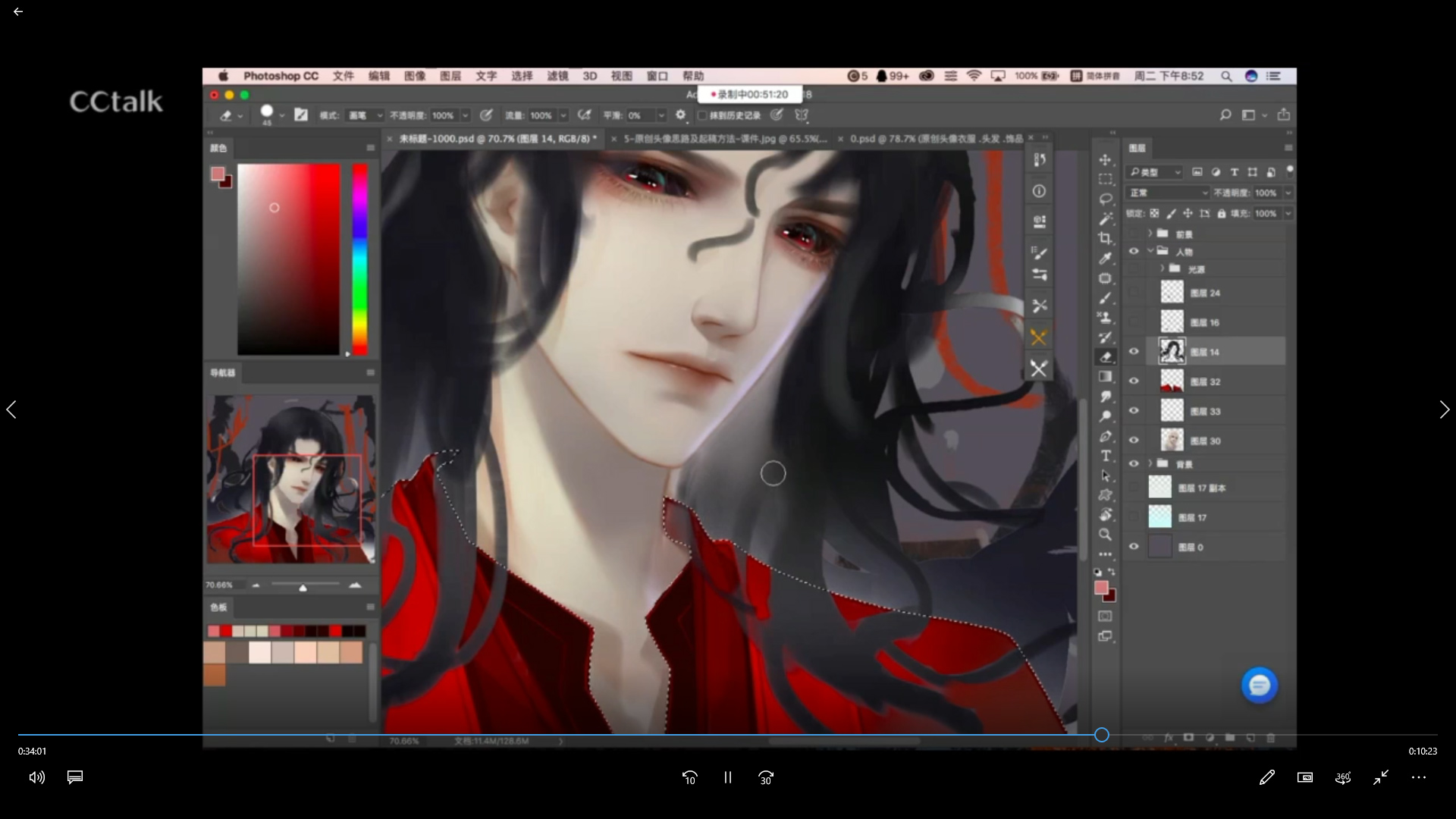This screenshot has height=819, width=1456.
Task: Expand the 背景 layer group
Action: (1150, 463)
